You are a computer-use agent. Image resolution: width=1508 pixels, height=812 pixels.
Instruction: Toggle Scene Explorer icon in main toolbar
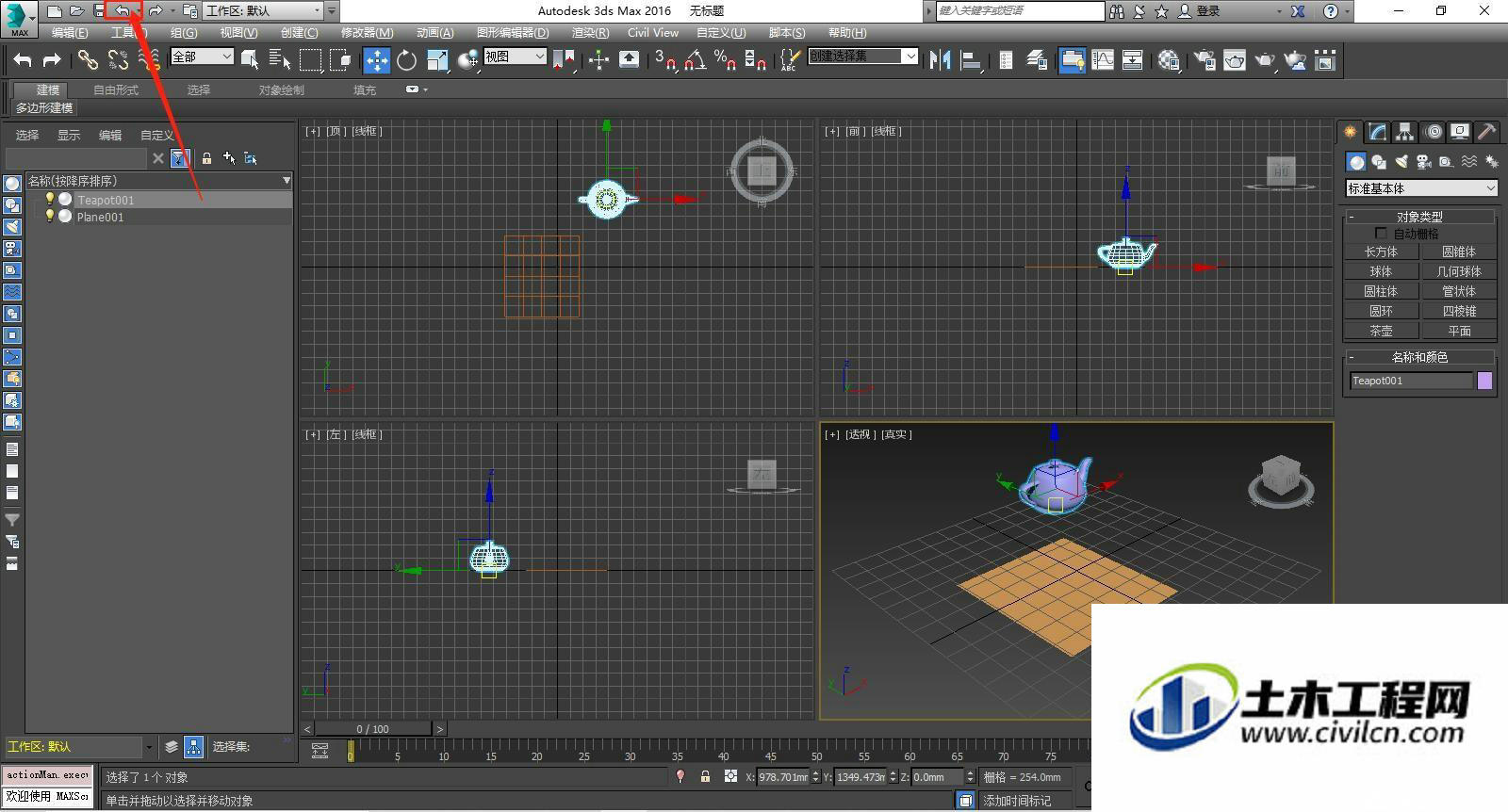(1006, 60)
